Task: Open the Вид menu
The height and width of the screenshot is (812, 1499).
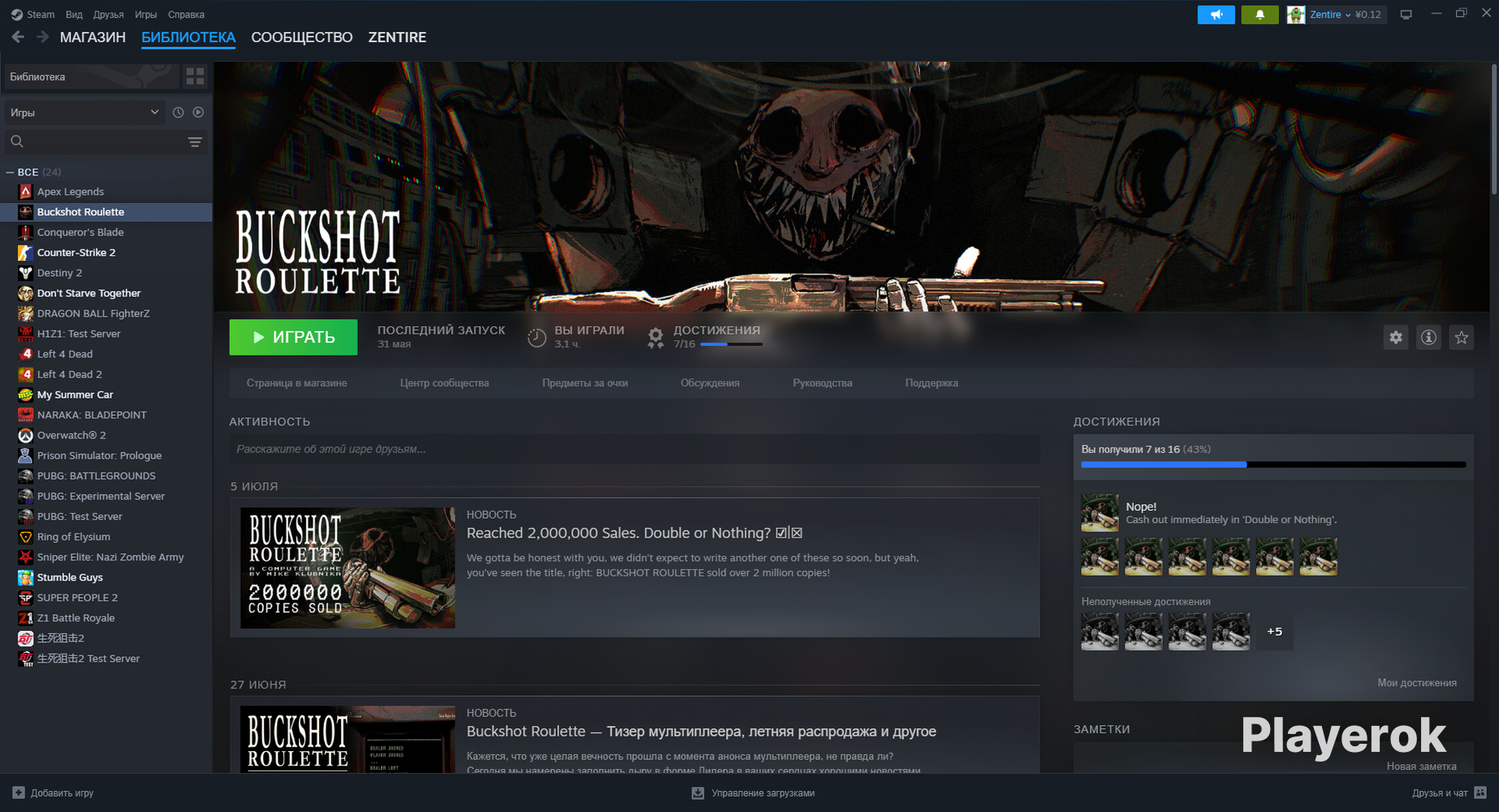Action: pyautogui.click(x=74, y=15)
